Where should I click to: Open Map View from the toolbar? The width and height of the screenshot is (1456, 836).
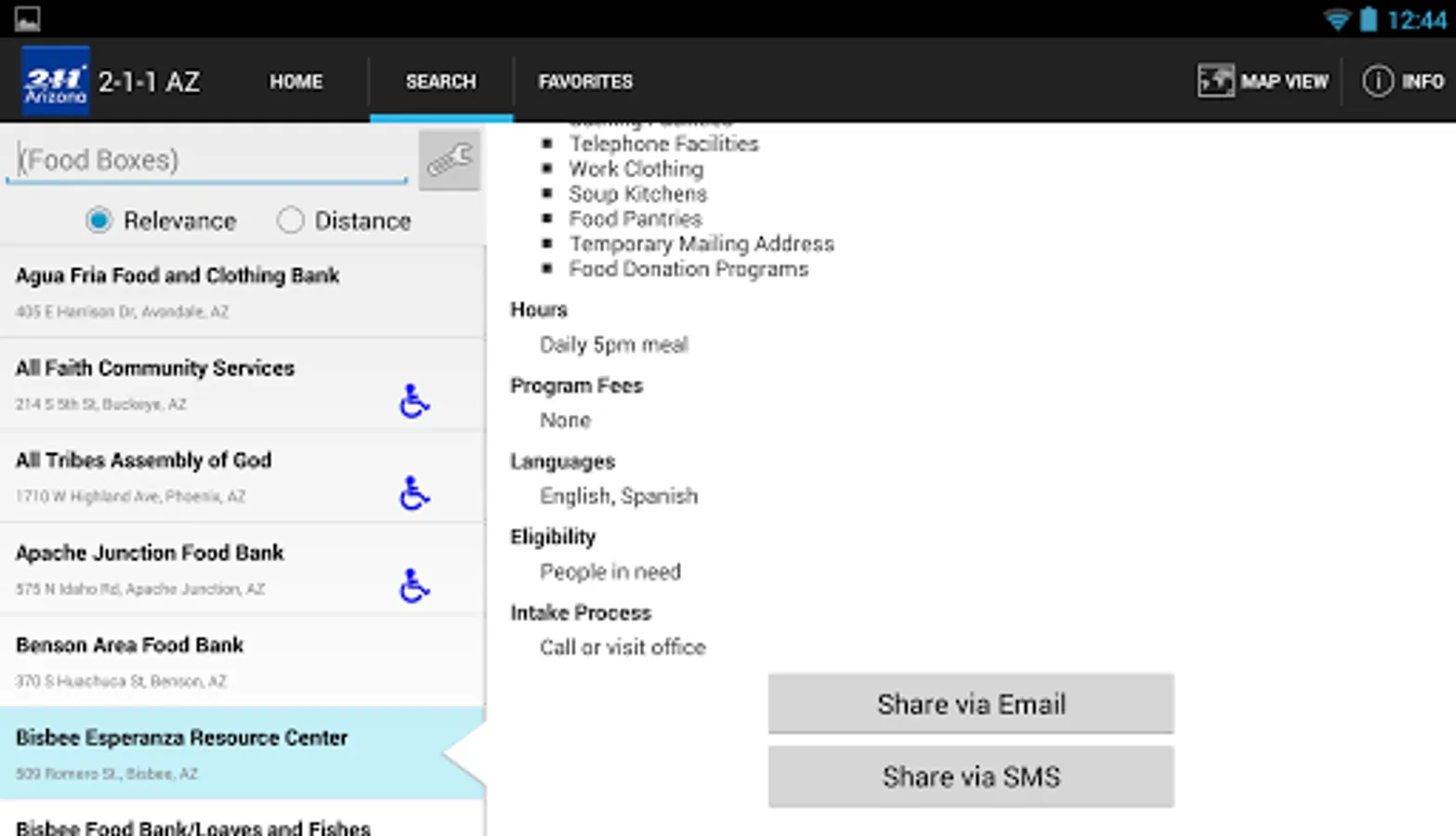pos(1263,82)
